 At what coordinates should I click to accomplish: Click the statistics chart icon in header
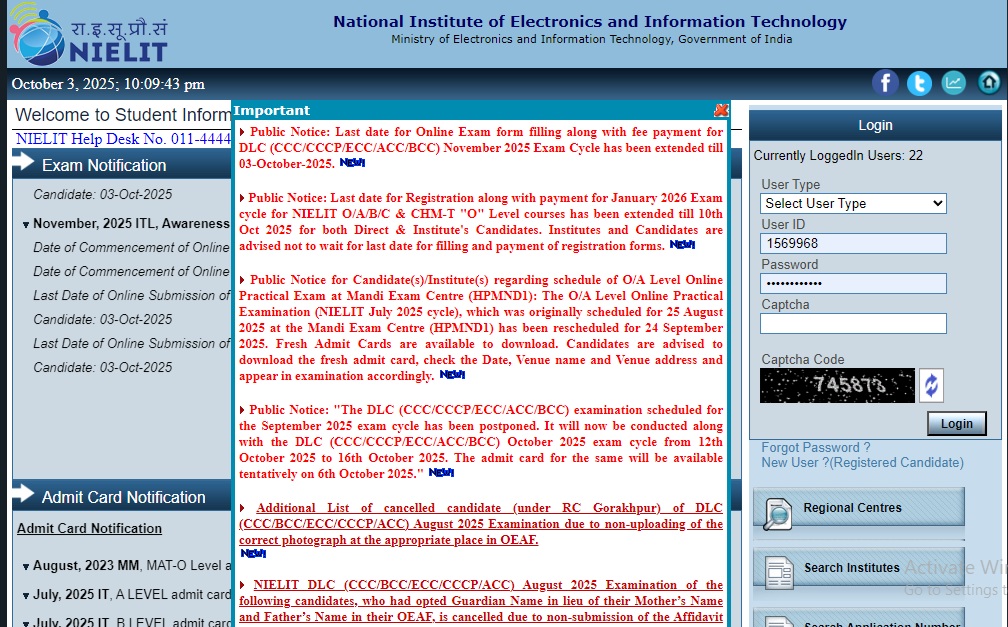point(954,83)
